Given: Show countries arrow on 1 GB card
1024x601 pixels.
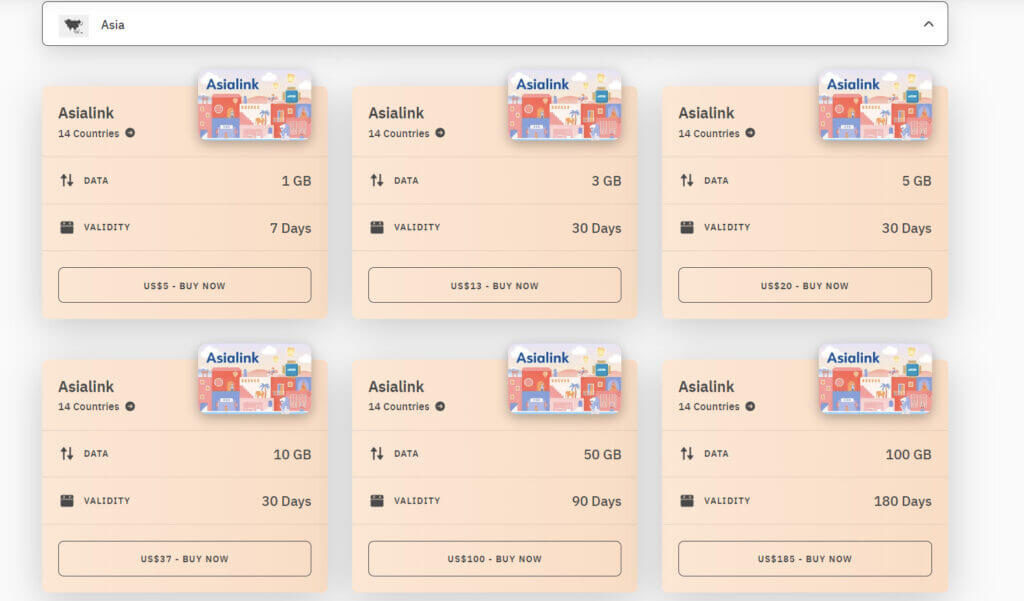Looking at the screenshot, I should 130,133.
